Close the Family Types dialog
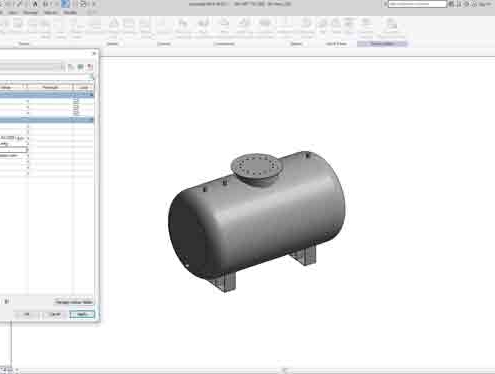Image resolution: width=495 pixels, height=374 pixels. (94, 53)
